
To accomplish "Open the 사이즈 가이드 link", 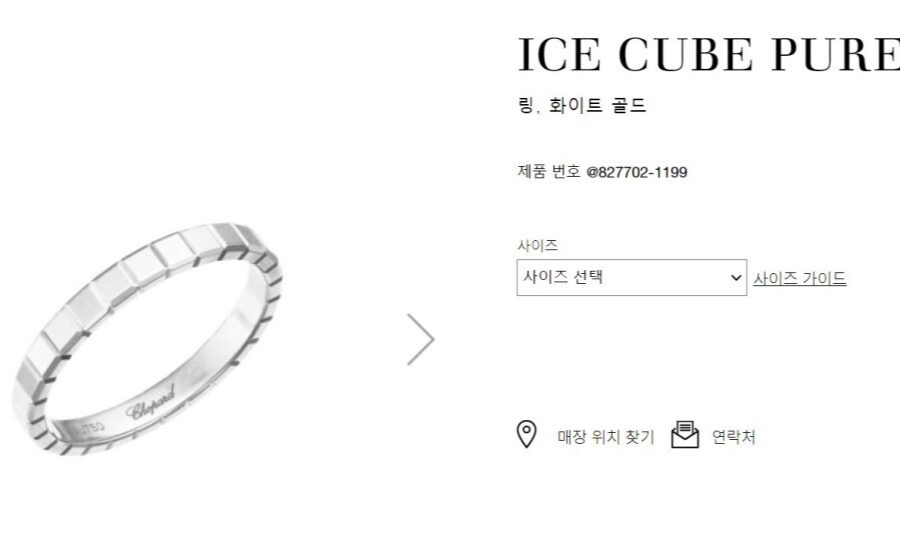I will (800, 278).
